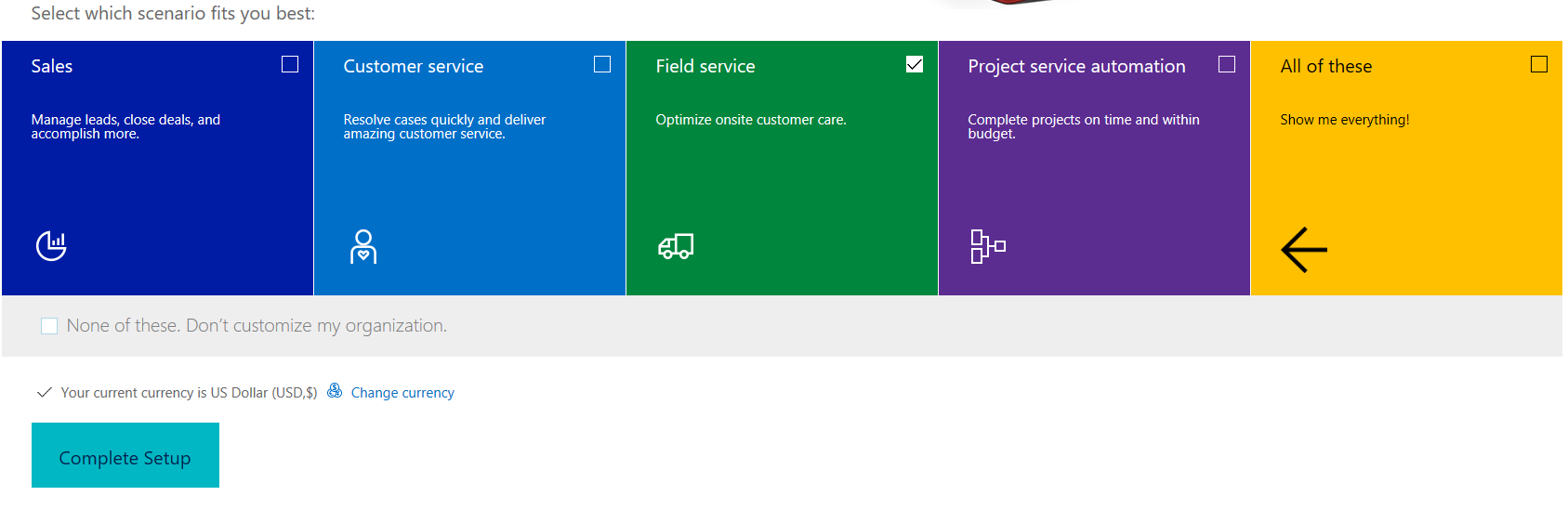
Task: Check the Sales scenario checkbox
Action: click(x=290, y=64)
